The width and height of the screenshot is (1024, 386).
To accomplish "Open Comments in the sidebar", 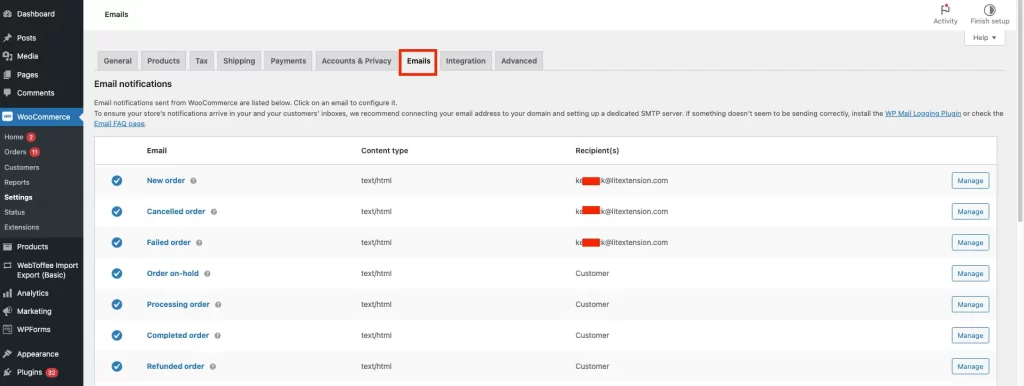I will pyautogui.click(x=41, y=93).
